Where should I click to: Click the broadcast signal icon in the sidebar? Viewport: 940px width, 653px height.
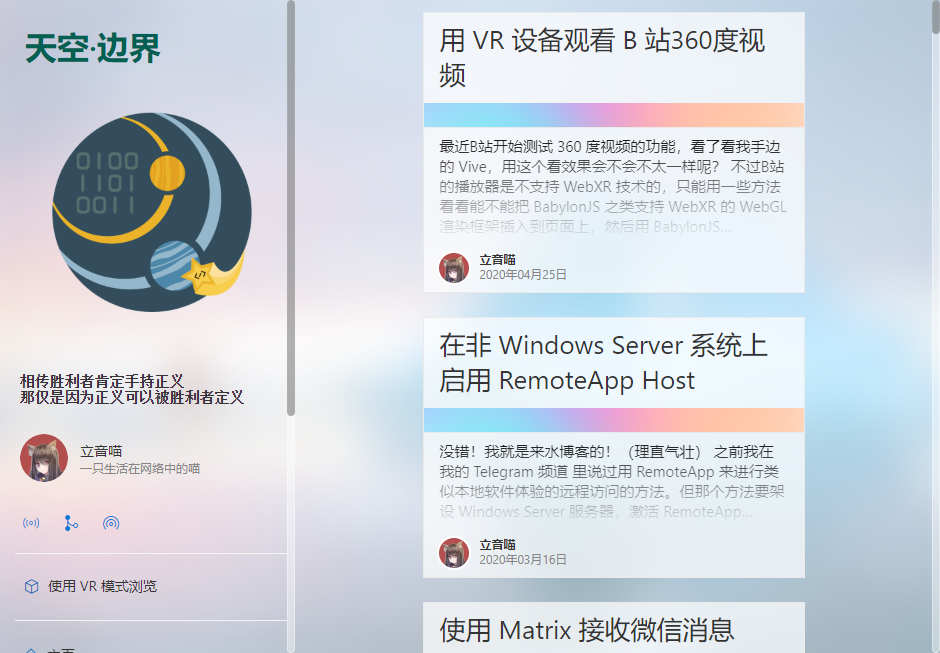click(x=31, y=523)
